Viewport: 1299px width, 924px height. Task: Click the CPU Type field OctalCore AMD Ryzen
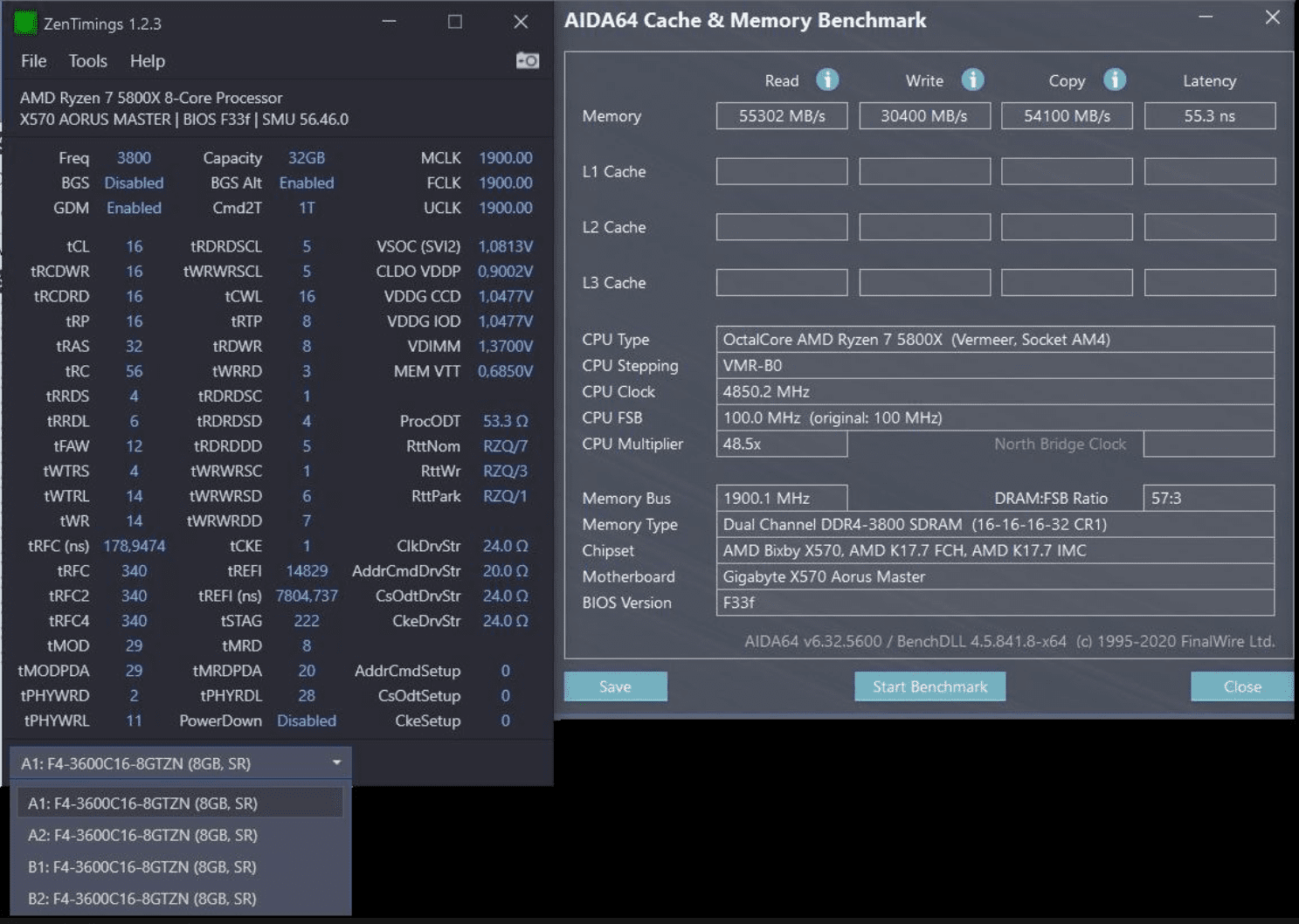click(995, 339)
